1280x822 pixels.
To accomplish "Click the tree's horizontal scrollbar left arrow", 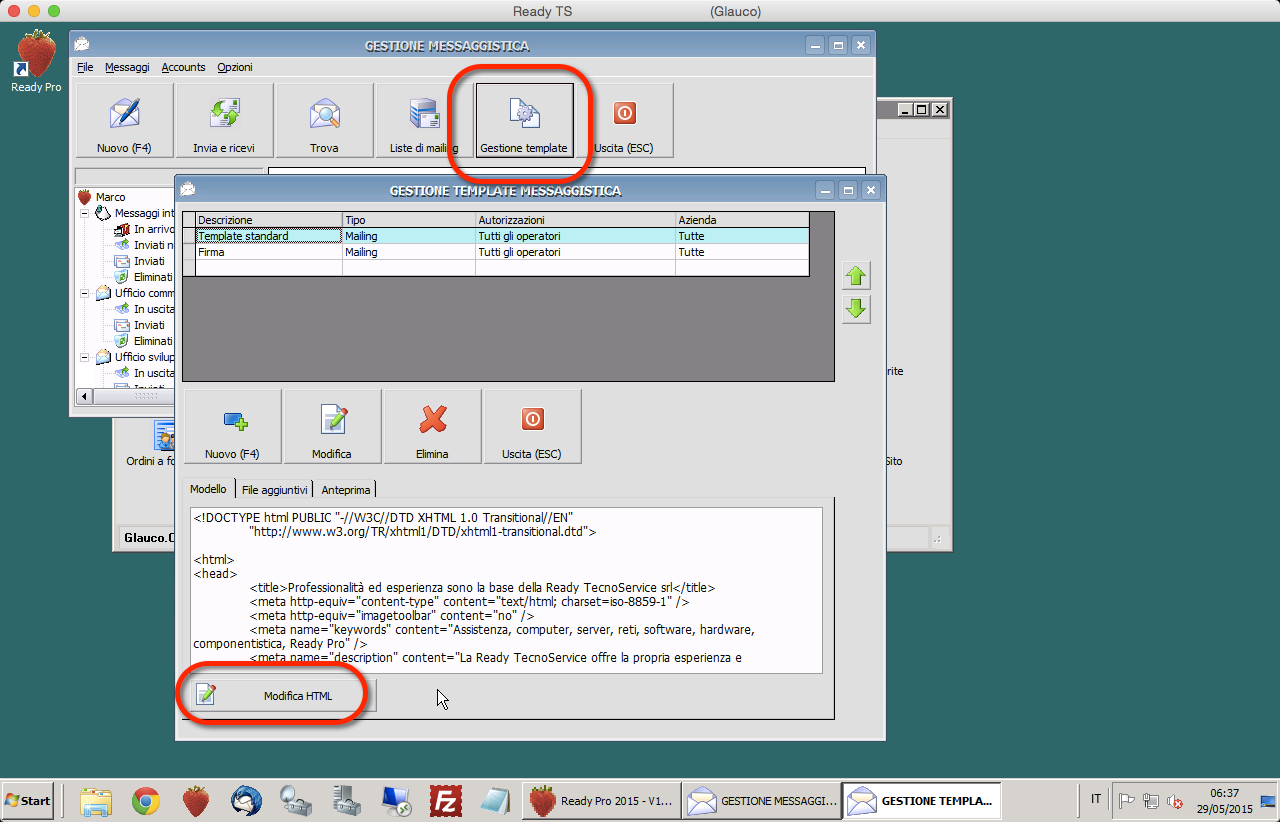I will tap(84, 397).
